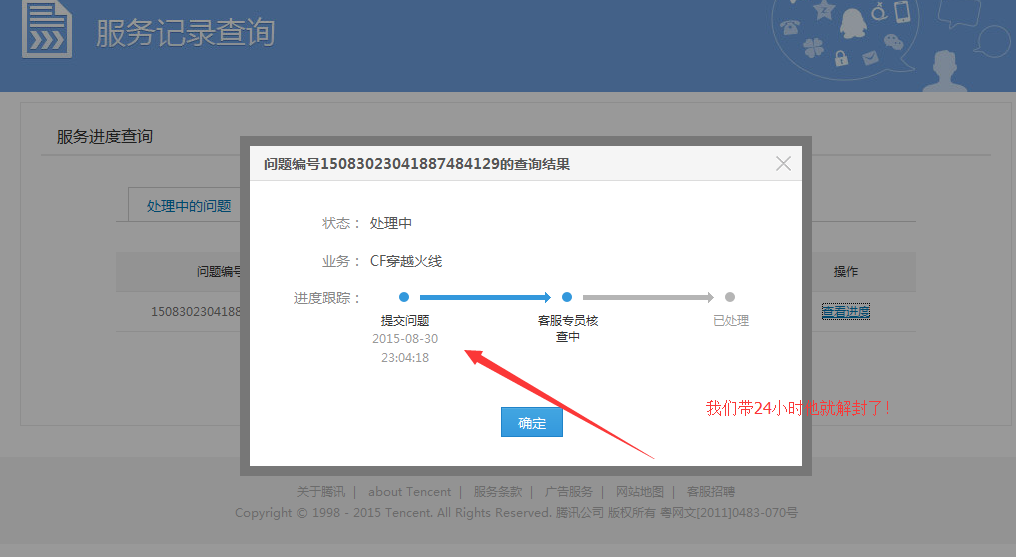This screenshot has width=1016, height=557.
Task: Click the 操作 column header
Action: [846, 271]
